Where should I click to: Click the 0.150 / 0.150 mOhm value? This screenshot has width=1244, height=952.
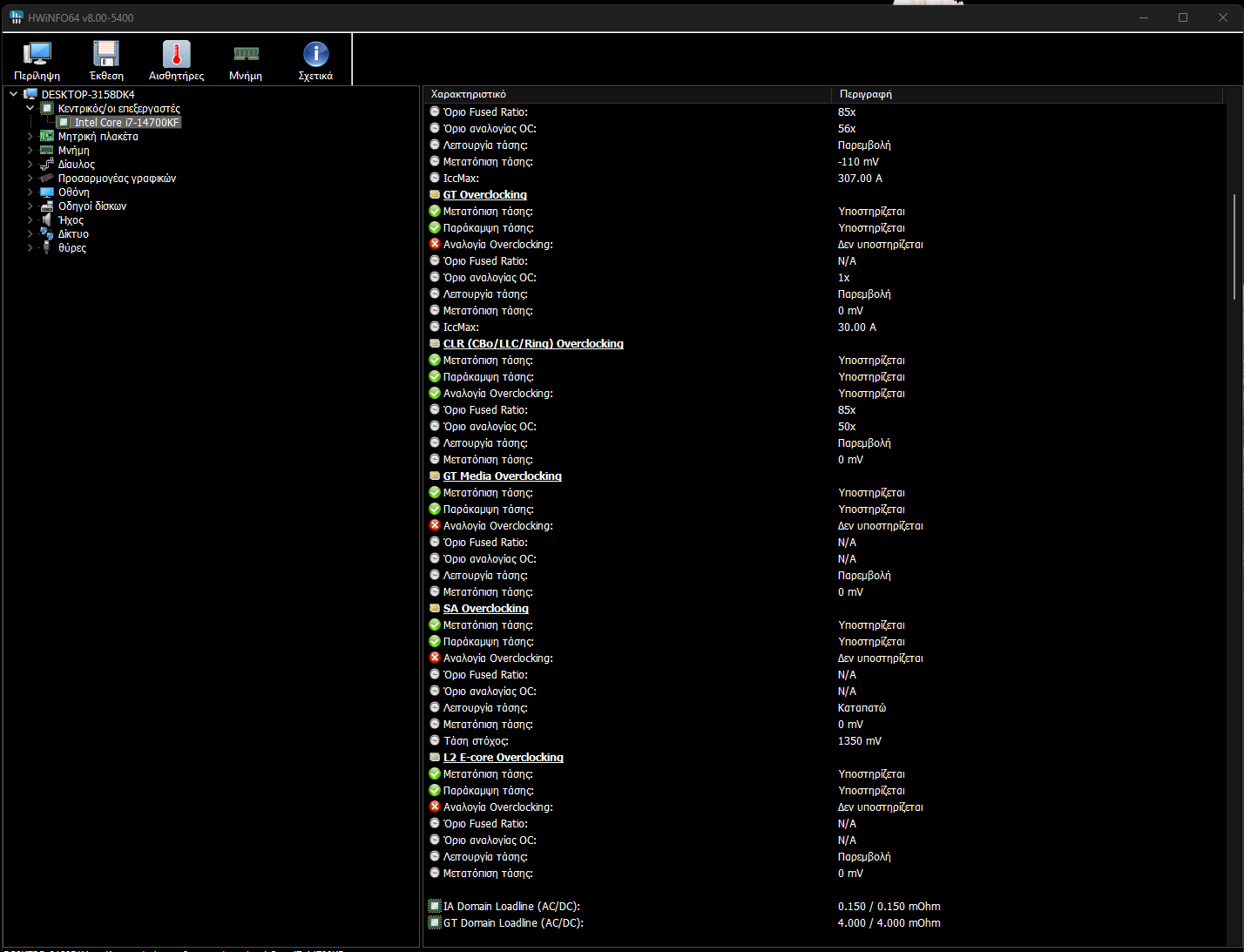click(x=889, y=907)
